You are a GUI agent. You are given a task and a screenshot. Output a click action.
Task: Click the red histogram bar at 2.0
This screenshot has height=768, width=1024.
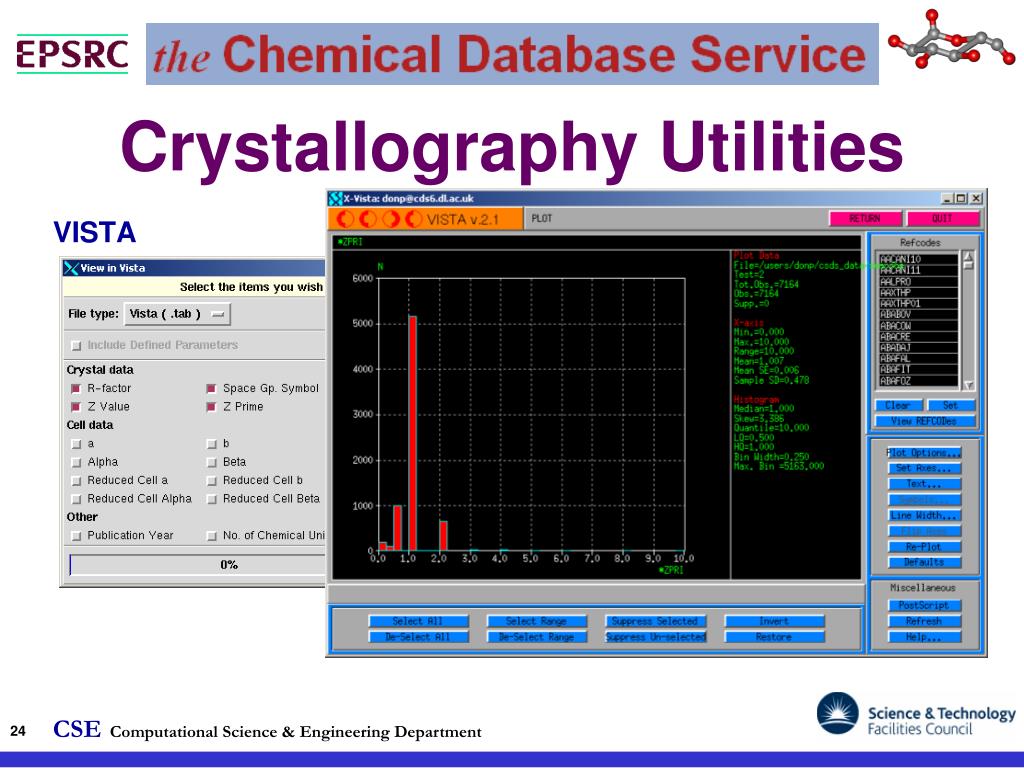click(x=443, y=536)
